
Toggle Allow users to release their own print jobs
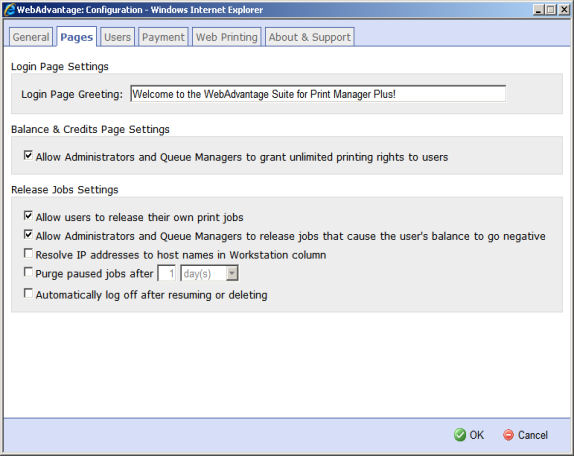tap(28, 215)
